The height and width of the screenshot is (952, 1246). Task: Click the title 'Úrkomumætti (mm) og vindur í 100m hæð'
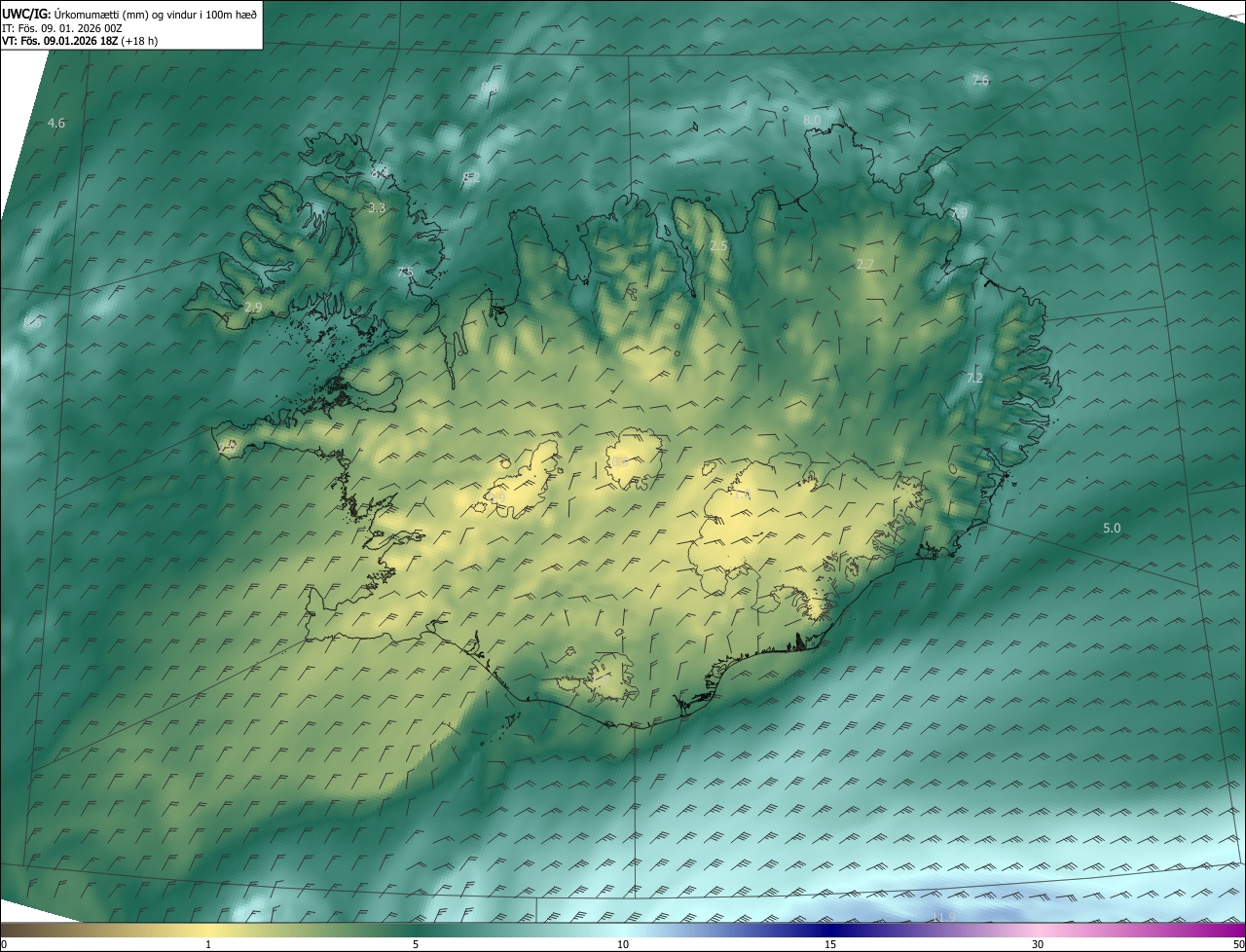pyautogui.click(x=156, y=13)
